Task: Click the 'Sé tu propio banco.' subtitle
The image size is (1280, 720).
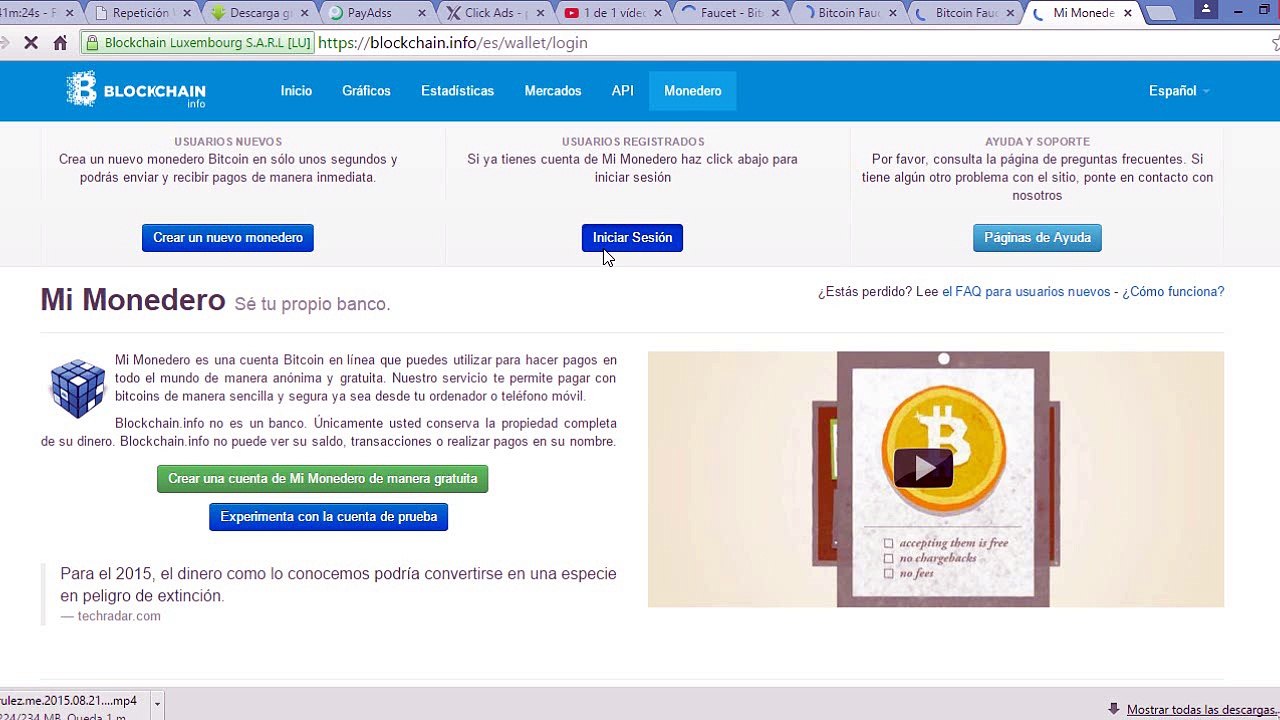Action: (312, 304)
